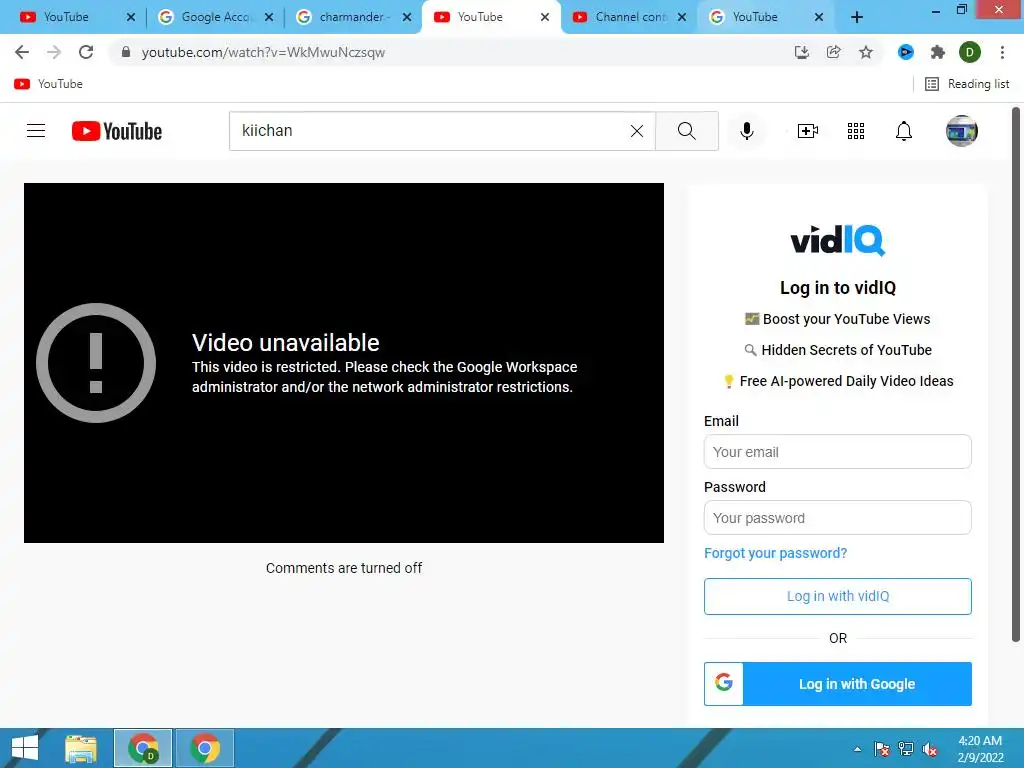Viewport: 1024px width, 768px height.
Task: Open the network tray icon
Action: (906, 749)
